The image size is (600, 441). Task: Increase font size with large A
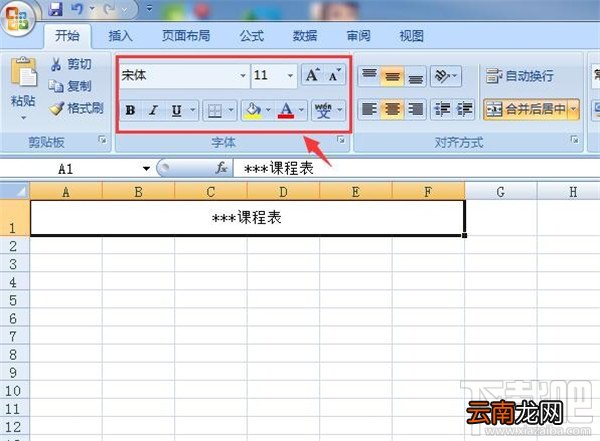click(x=312, y=75)
